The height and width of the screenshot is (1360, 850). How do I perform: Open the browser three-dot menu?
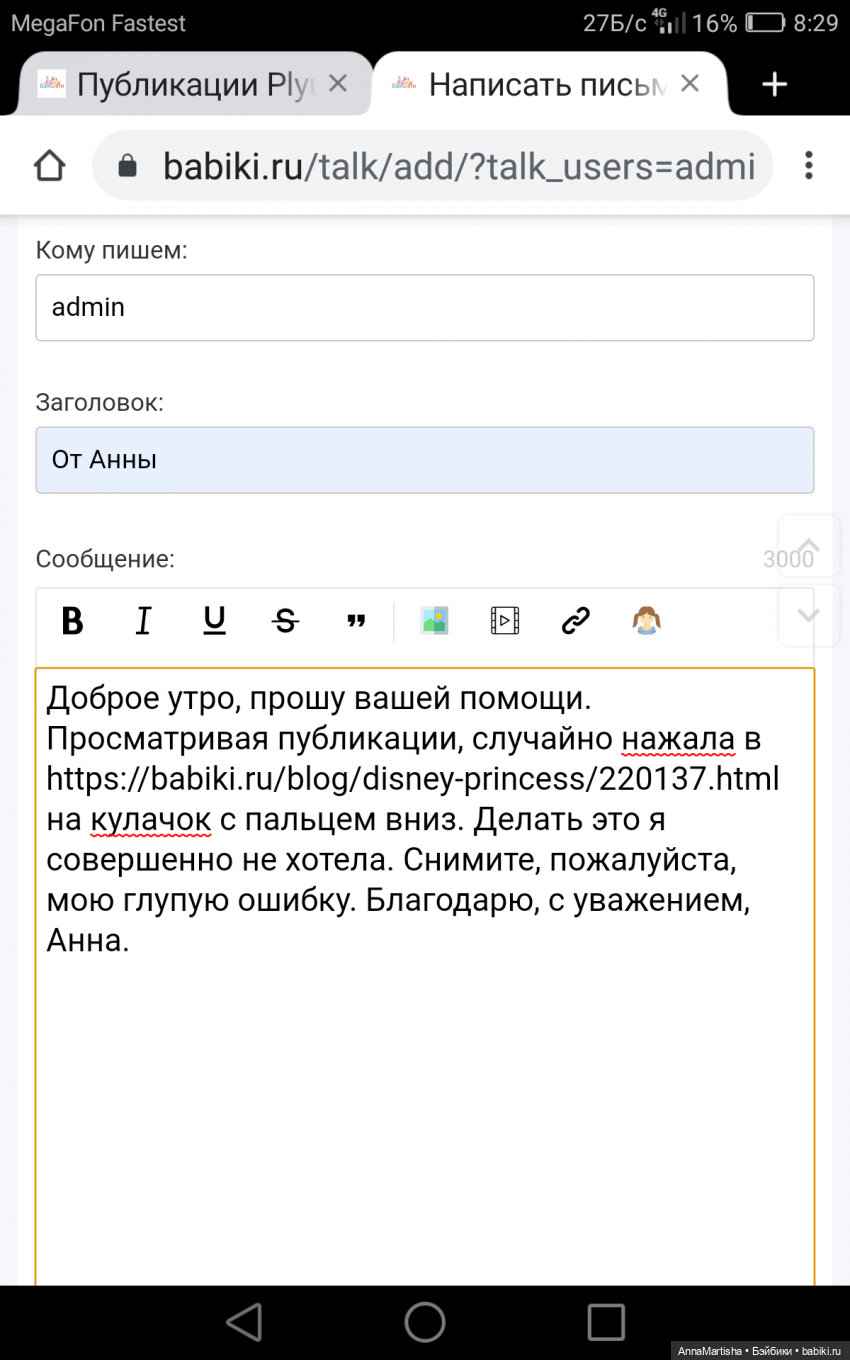click(808, 165)
